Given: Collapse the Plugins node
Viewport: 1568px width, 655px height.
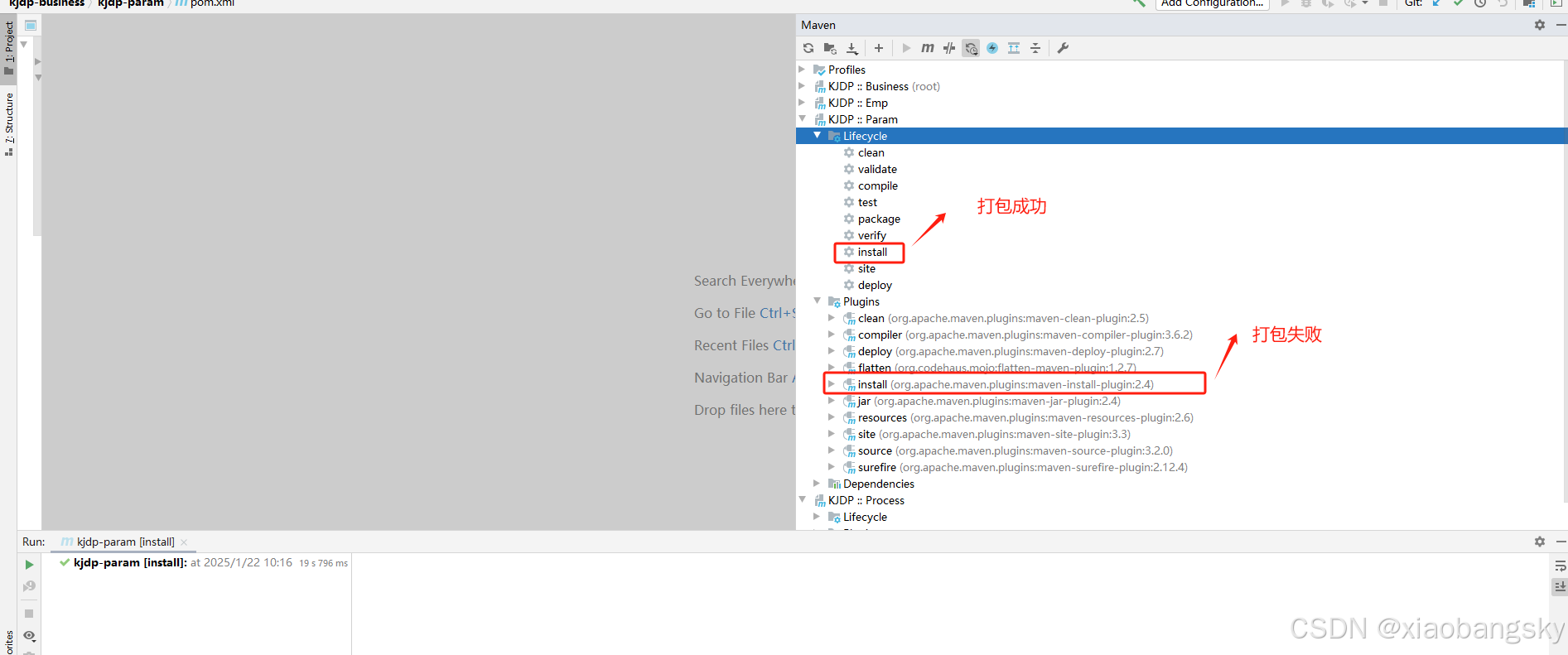Looking at the screenshot, I should click(817, 301).
